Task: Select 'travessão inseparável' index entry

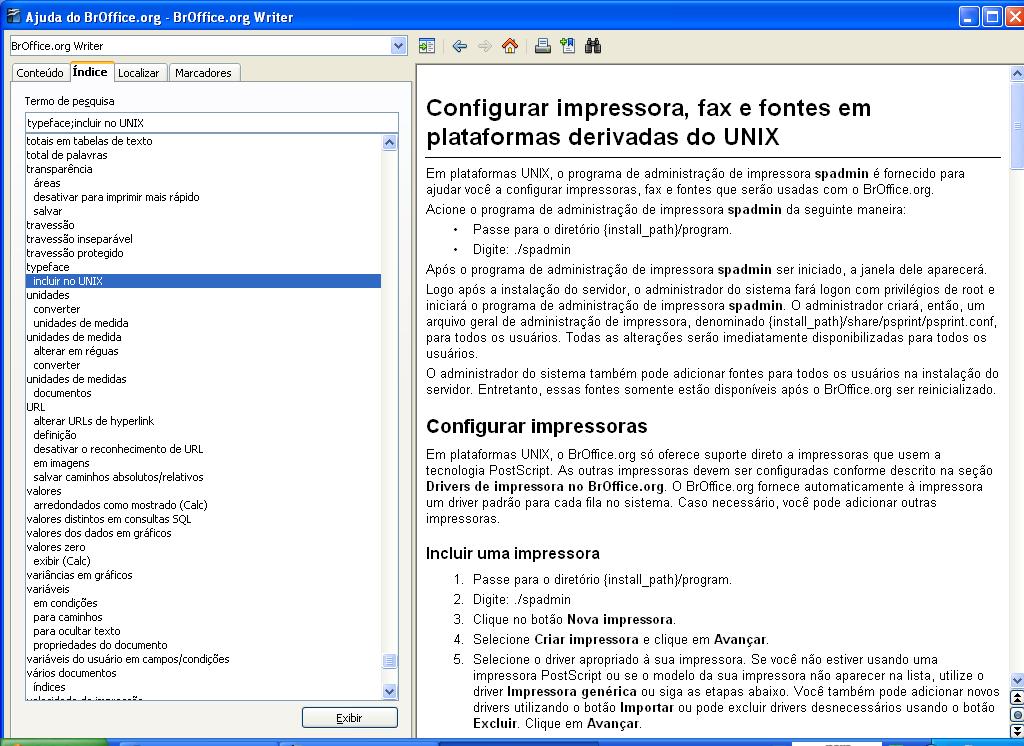Action: coord(79,239)
